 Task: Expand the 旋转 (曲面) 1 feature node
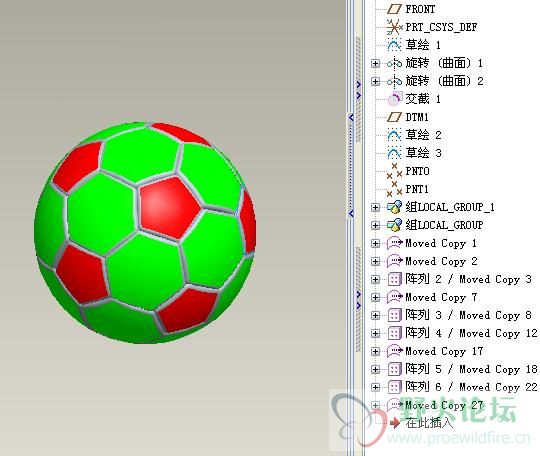375,63
